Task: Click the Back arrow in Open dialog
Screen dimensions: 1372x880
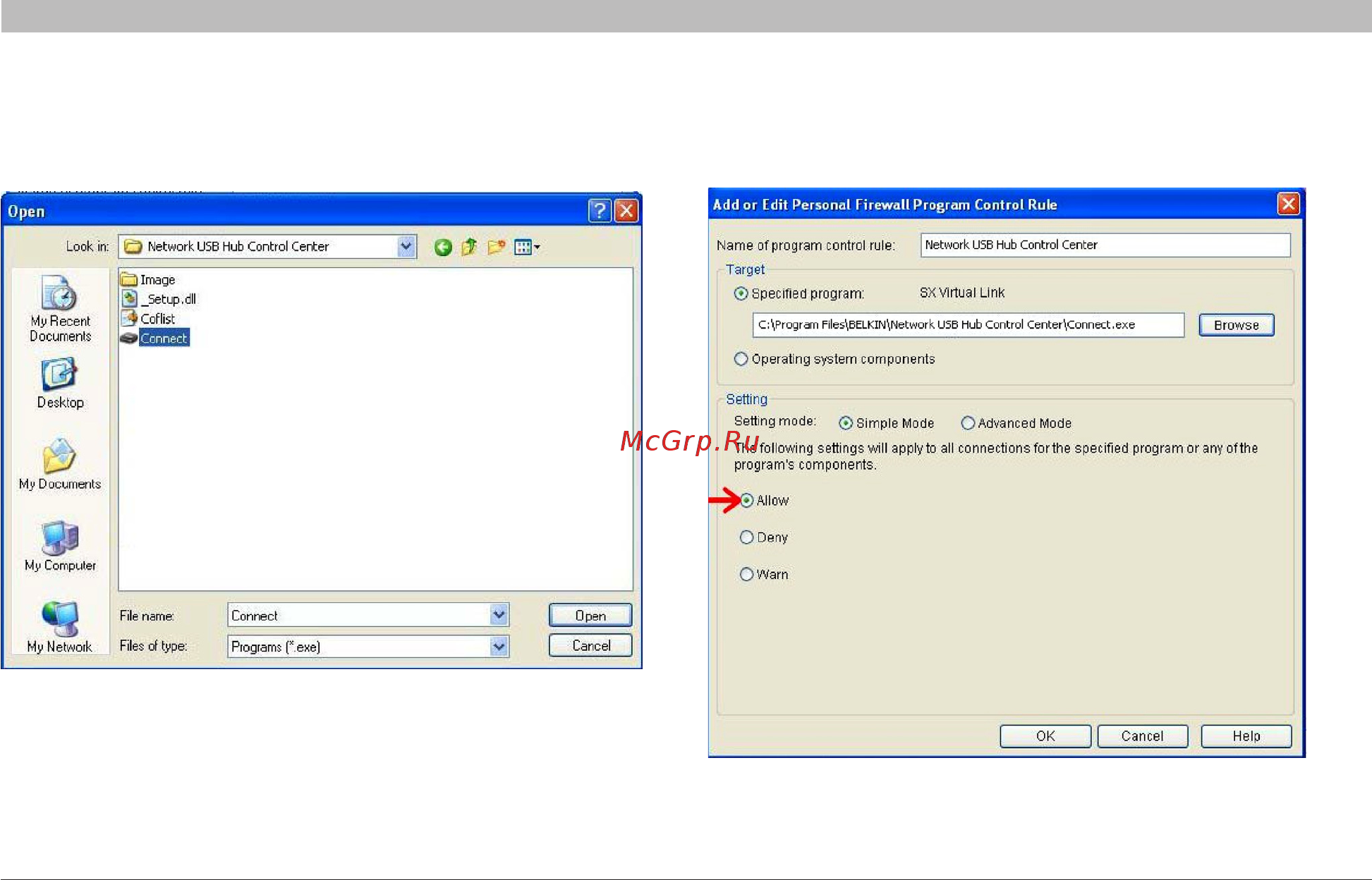Action: pyautogui.click(x=443, y=247)
